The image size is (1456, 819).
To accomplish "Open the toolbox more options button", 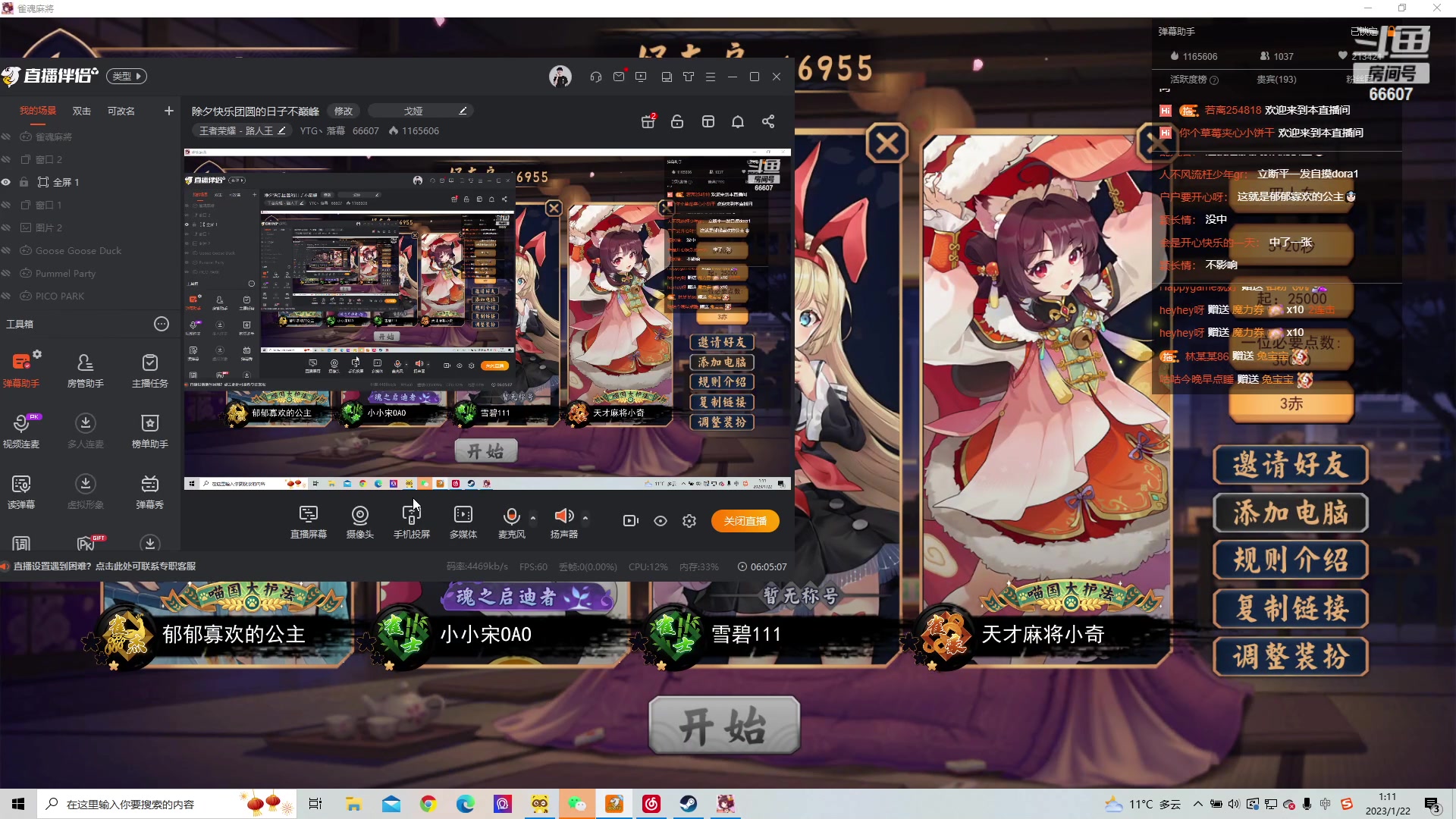I will coord(162,324).
